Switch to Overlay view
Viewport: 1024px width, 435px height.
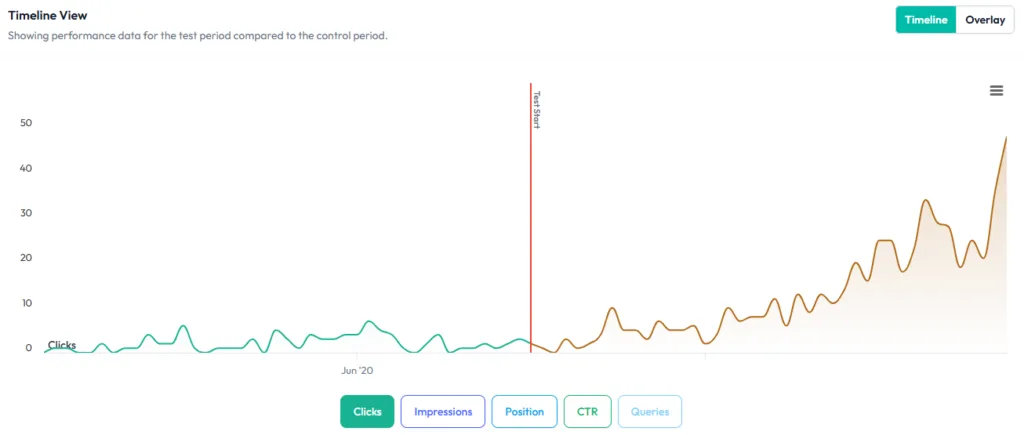click(x=984, y=20)
